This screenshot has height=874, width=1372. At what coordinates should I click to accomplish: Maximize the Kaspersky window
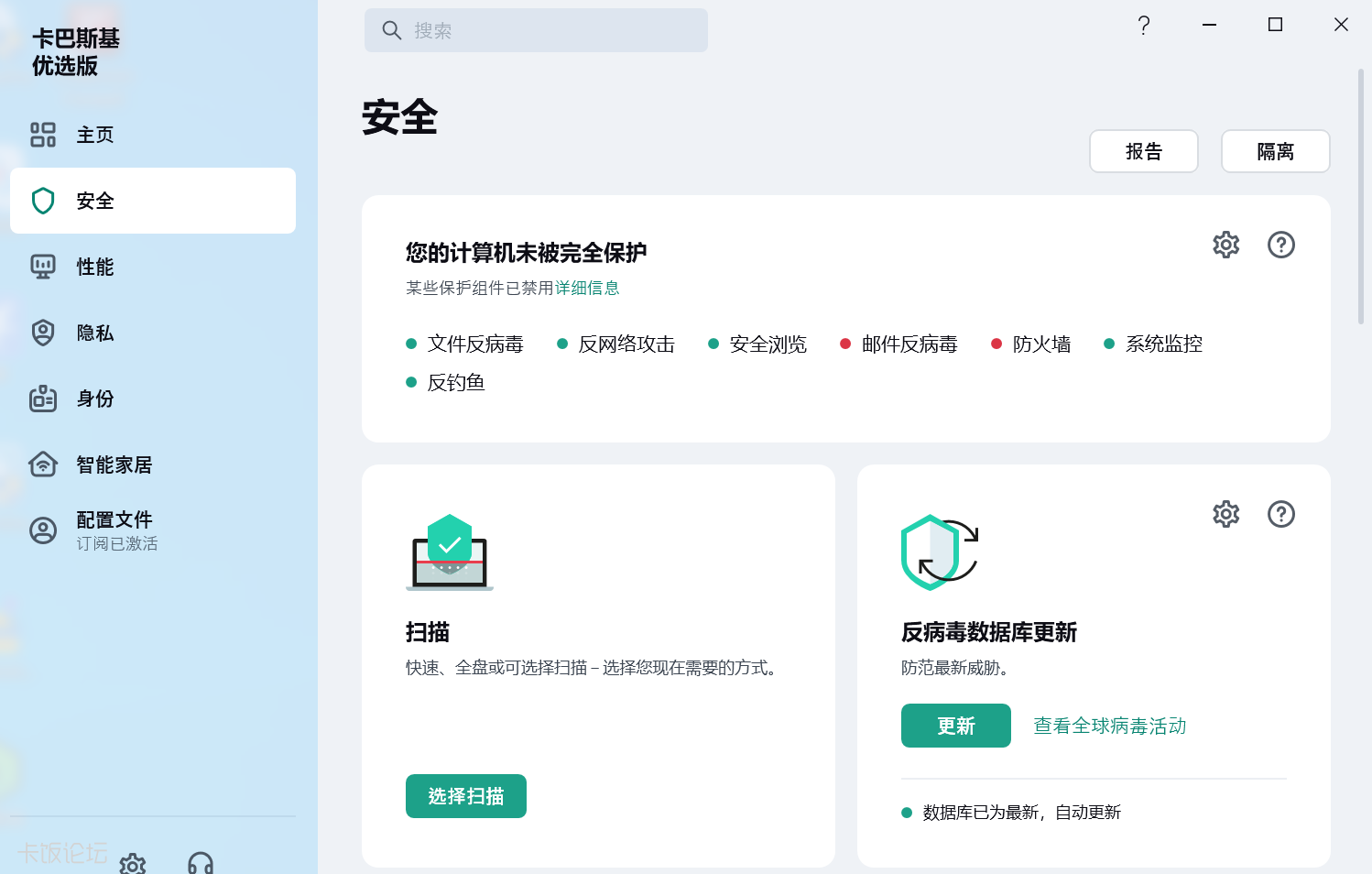(x=1275, y=25)
